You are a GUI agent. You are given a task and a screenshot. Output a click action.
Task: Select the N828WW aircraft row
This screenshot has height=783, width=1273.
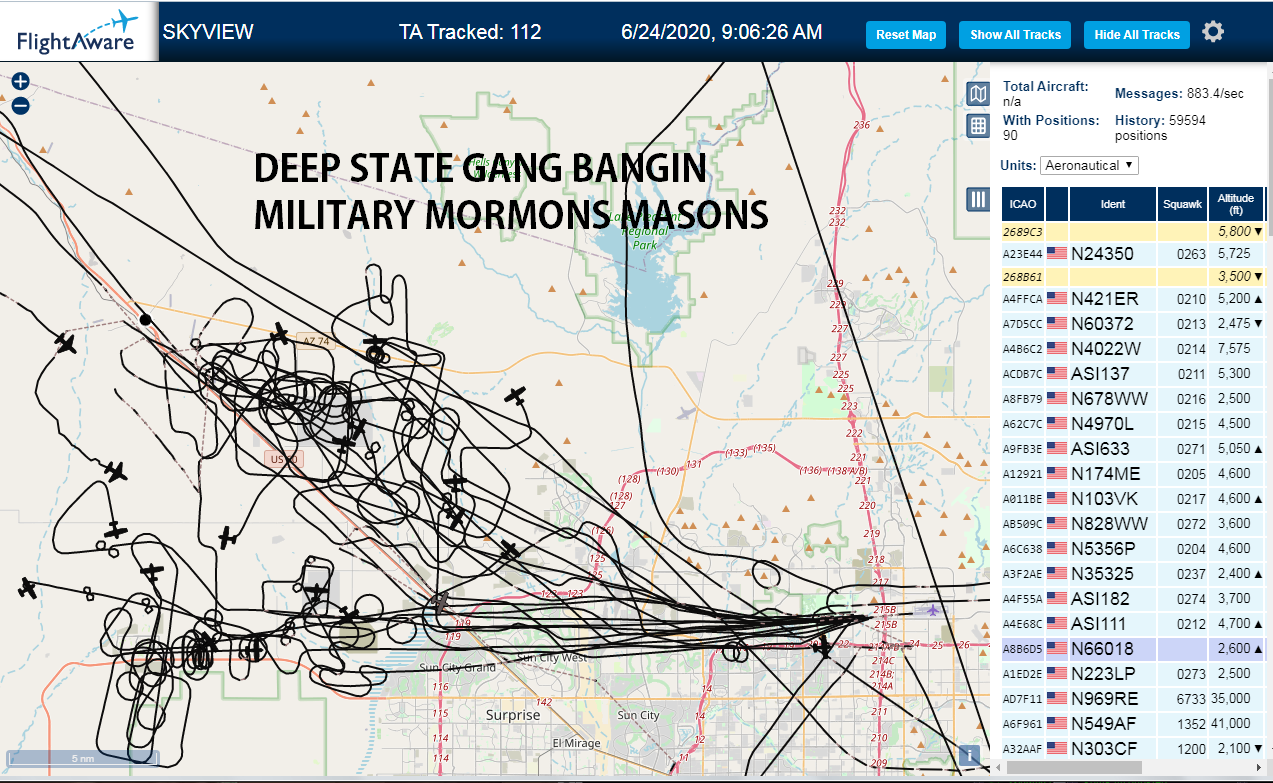point(1134,523)
